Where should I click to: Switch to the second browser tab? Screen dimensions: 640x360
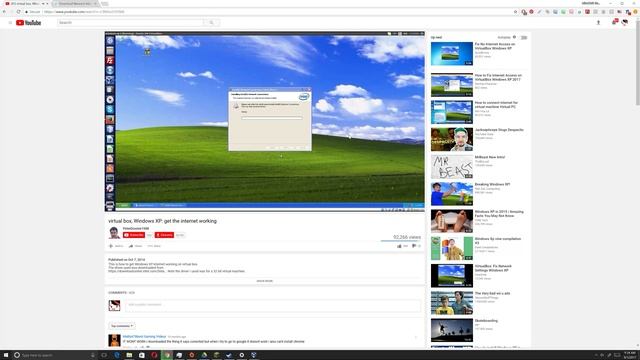pos(76,4)
